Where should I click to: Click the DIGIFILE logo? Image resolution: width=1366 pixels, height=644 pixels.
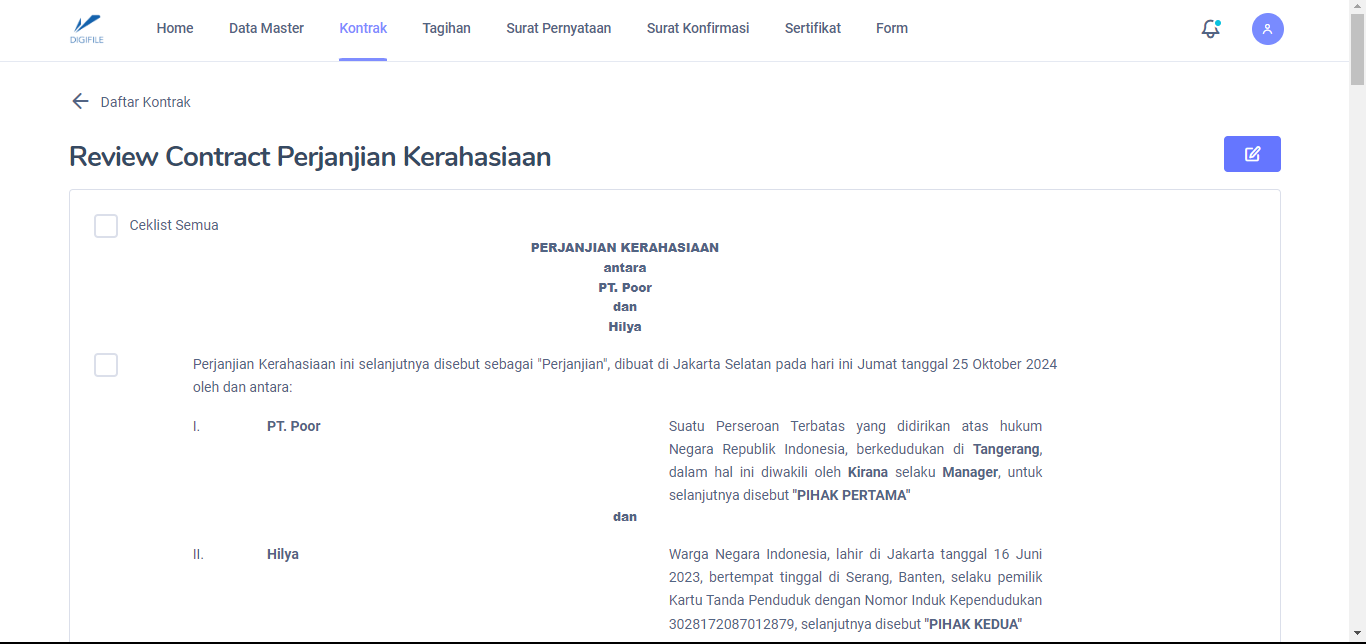pos(87,29)
